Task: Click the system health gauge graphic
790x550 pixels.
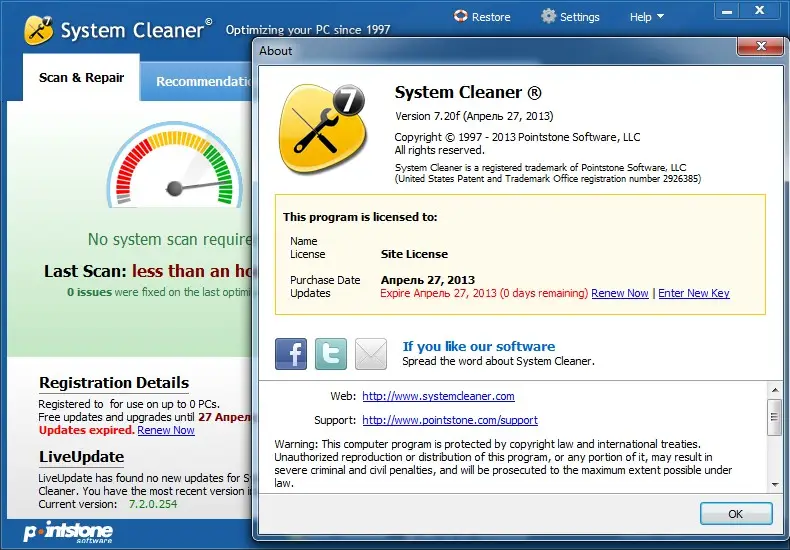Action: [174, 165]
